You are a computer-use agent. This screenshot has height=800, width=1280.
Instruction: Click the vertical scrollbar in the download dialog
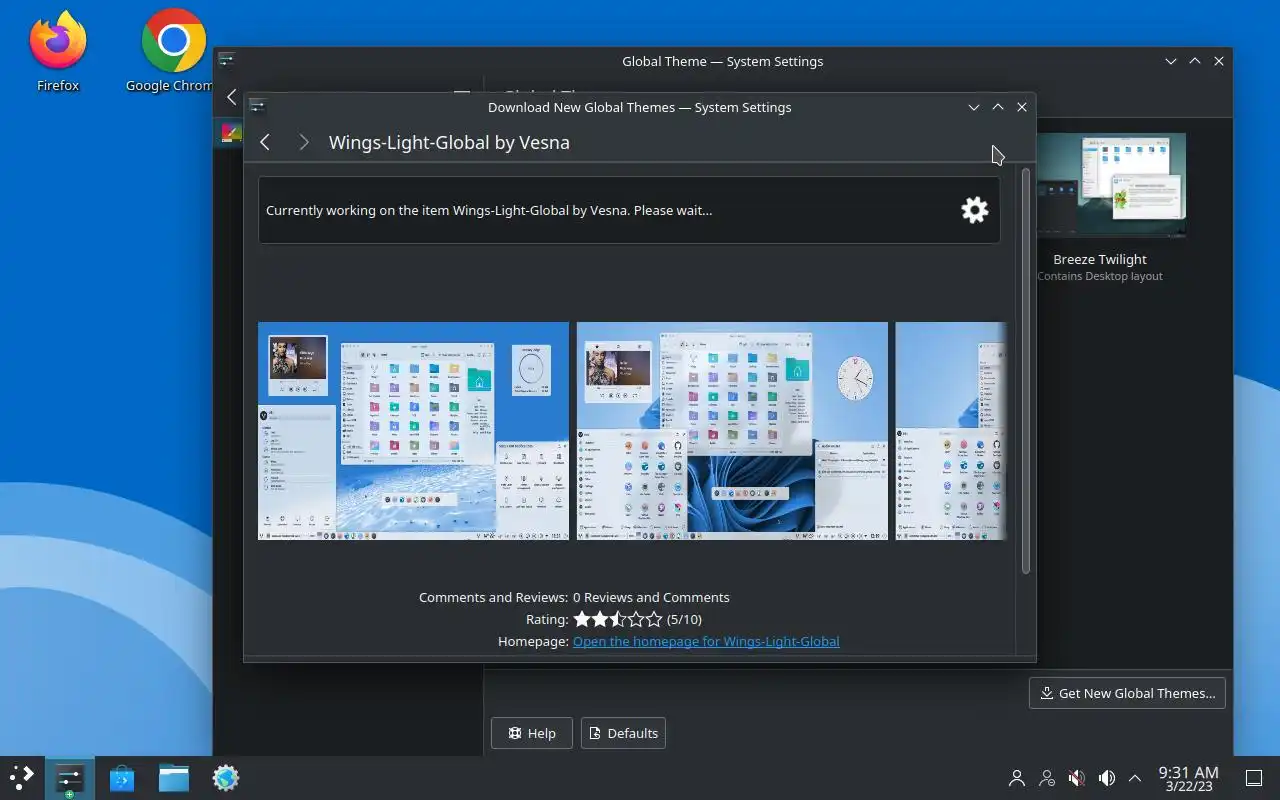coord(1026,370)
